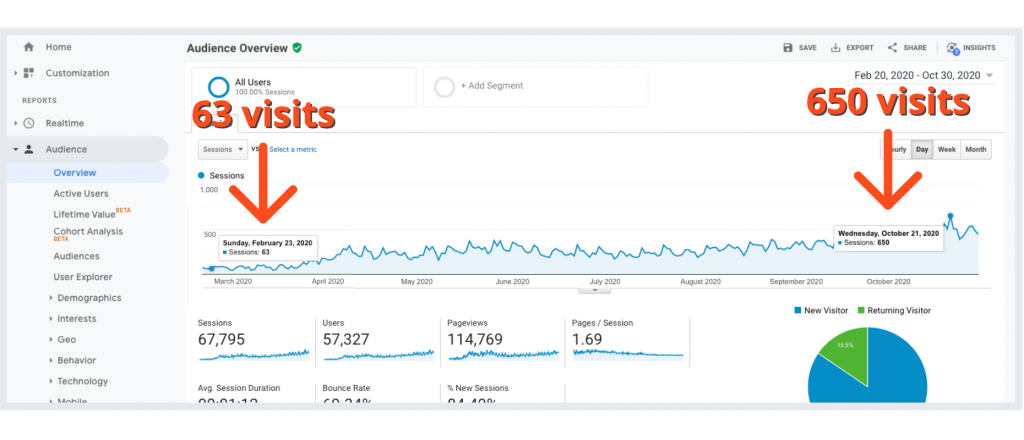The image size is (1024, 440).
Task: Collapse the Audience section arrow
Action: click(x=15, y=149)
